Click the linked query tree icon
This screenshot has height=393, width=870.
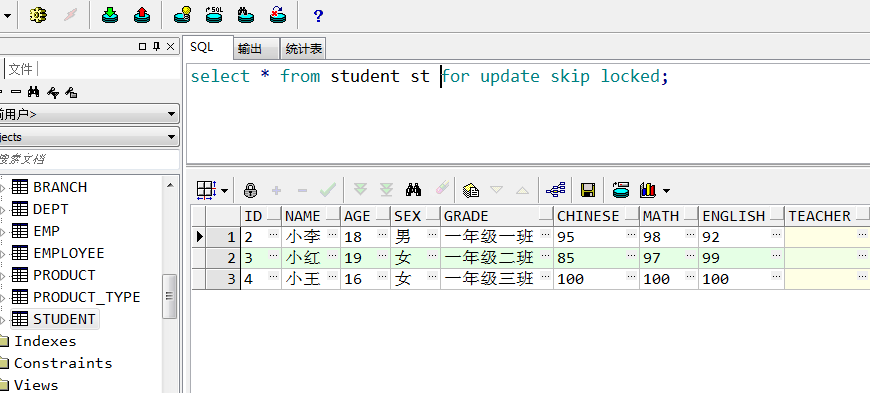click(555, 190)
